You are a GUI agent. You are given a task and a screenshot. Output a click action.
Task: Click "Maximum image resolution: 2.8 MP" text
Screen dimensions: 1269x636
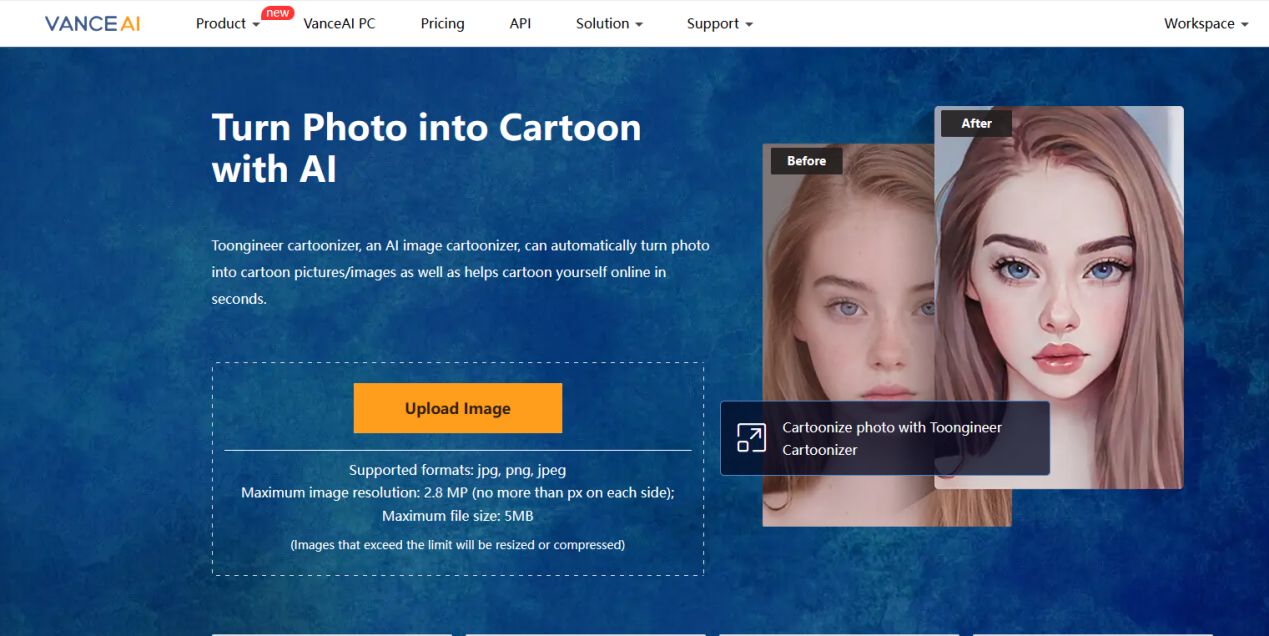click(x=354, y=493)
